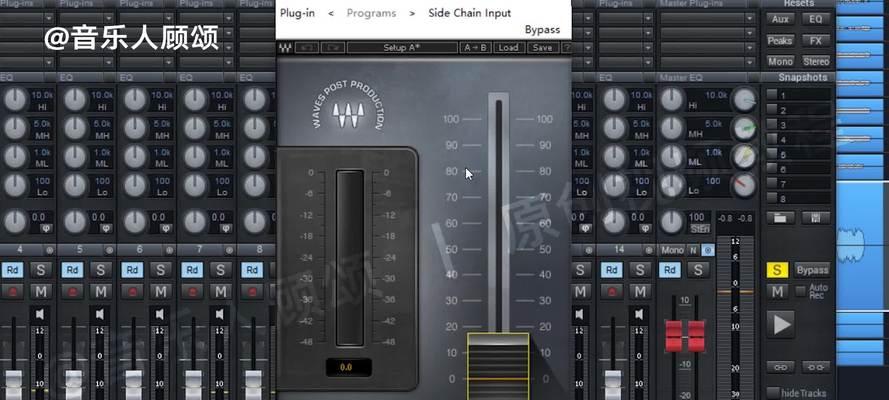Click the Waves logo in the plug-in toolbar
889x400 pixels.
click(x=285, y=48)
